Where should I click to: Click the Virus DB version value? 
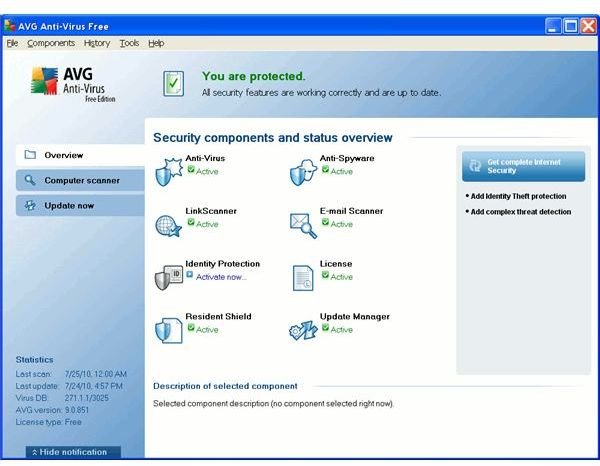pos(86,398)
